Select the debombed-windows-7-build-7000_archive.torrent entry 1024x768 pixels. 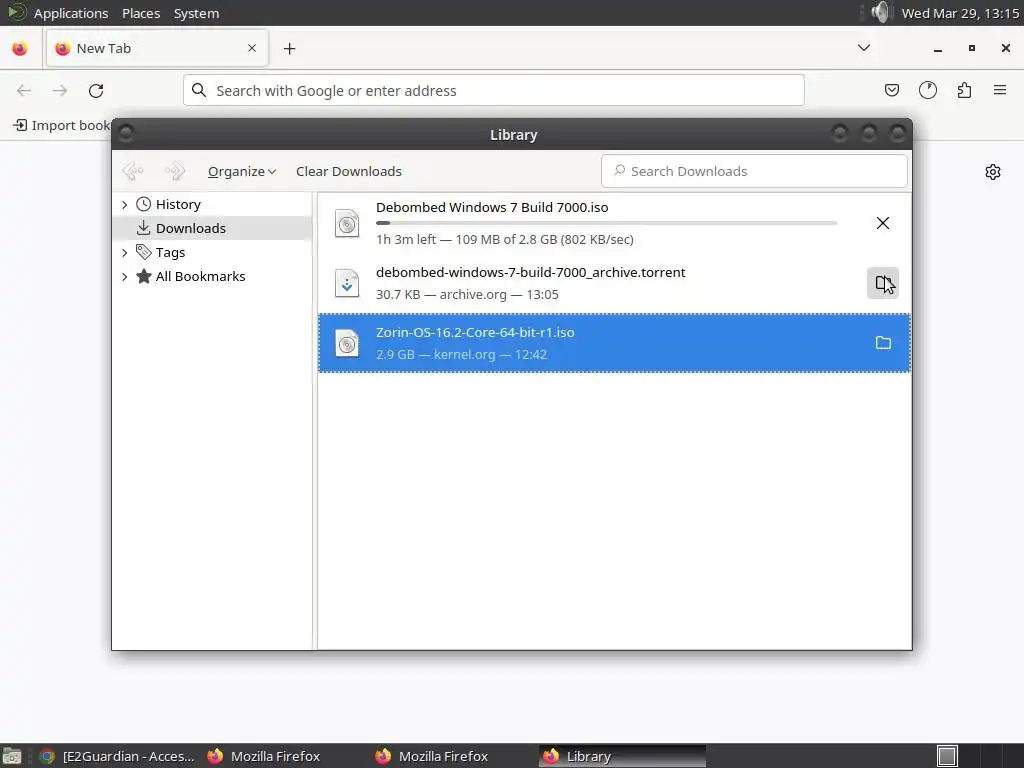[x=614, y=283]
